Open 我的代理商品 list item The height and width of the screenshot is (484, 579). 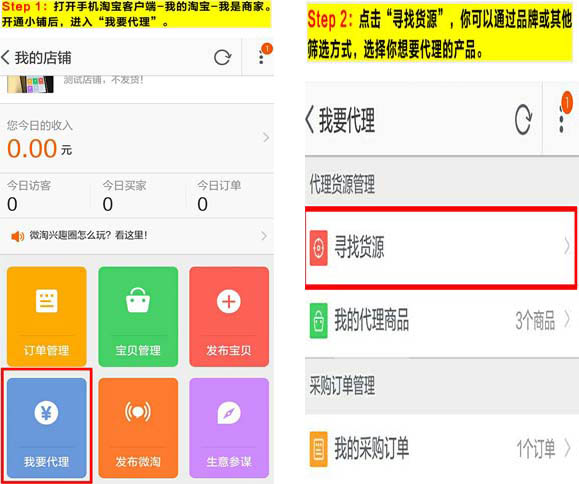(x=442, y=320)
